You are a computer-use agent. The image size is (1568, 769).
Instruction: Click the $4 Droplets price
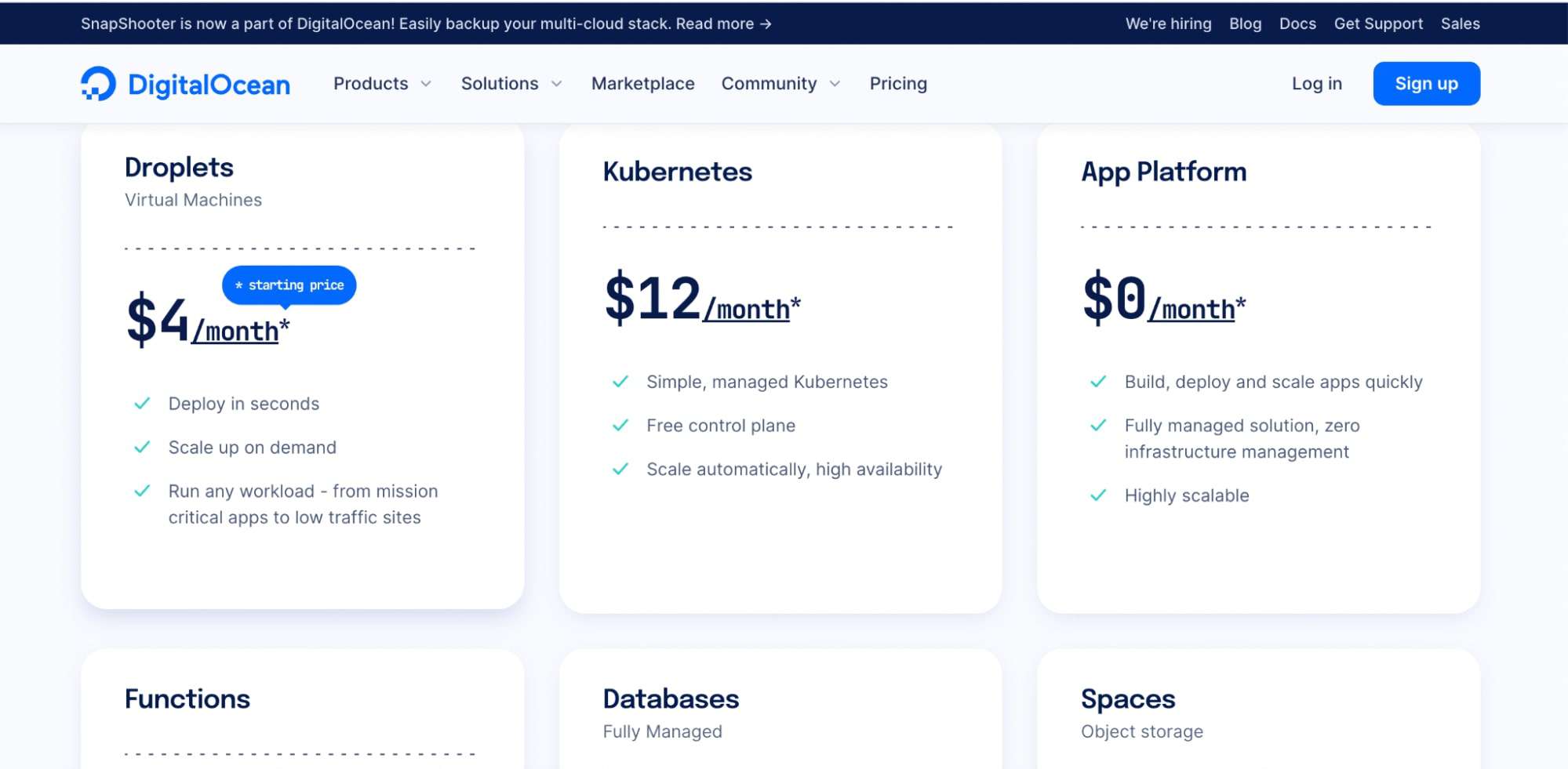(x=158, y=319)
